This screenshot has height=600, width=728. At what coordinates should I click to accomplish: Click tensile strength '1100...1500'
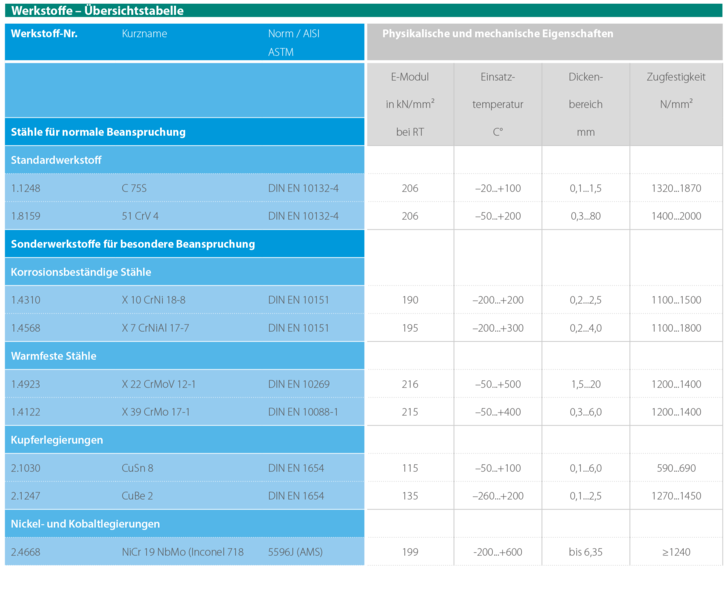pyautogui.click(x=676, y=300)
